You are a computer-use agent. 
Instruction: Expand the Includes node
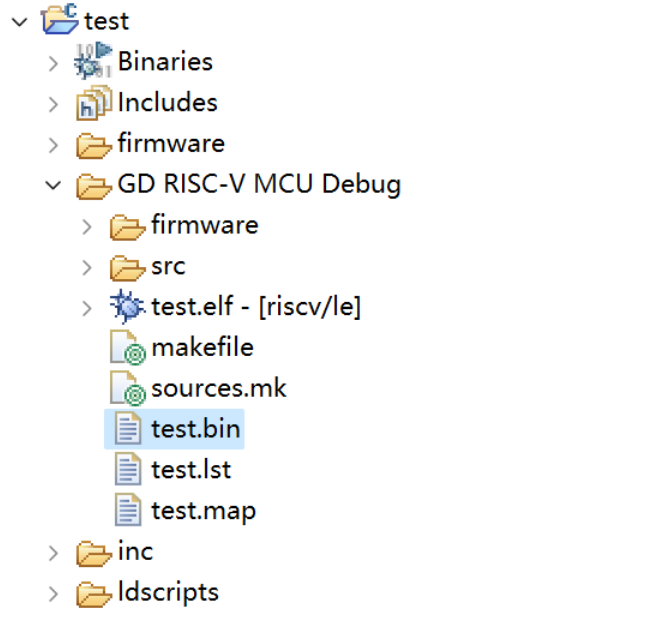click(x=53, y=104)
